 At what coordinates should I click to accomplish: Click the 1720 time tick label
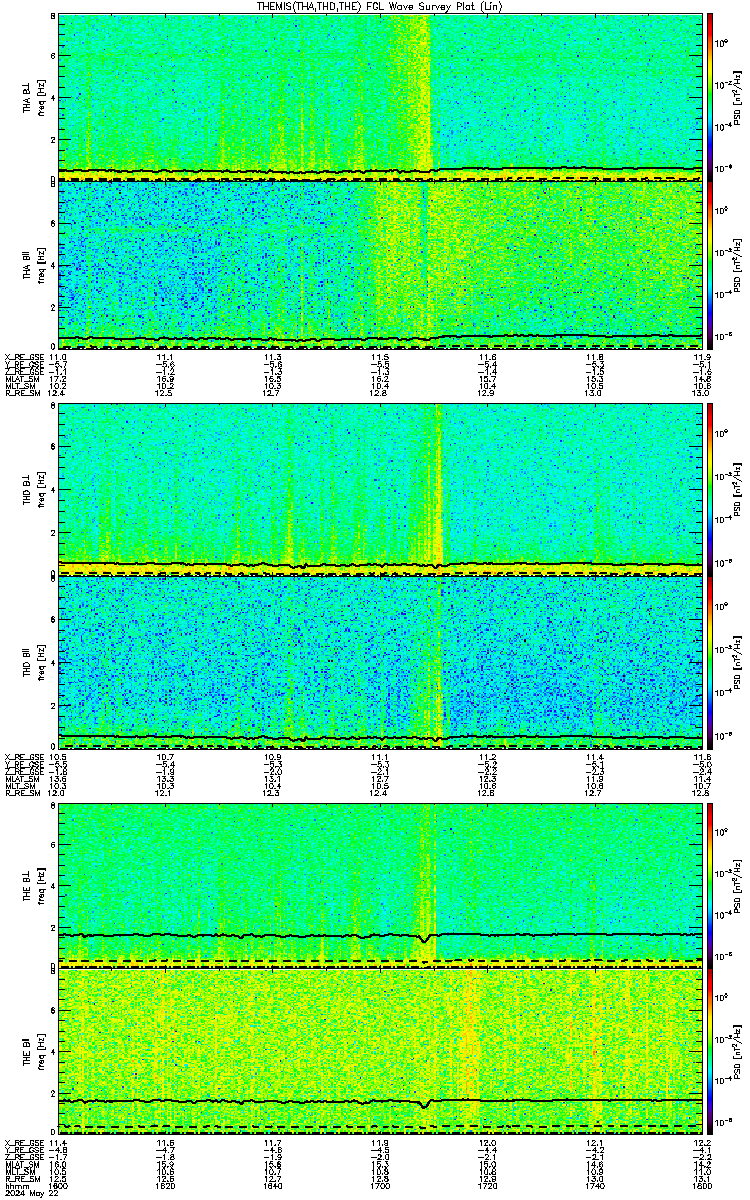coord(488,1185)
